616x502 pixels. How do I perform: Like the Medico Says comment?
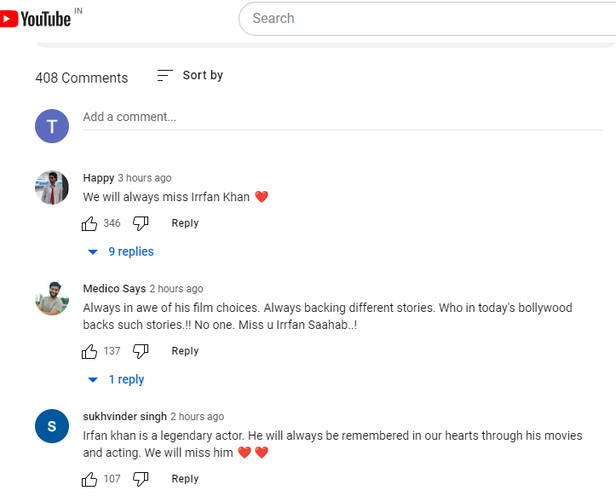tap(90, 351)
